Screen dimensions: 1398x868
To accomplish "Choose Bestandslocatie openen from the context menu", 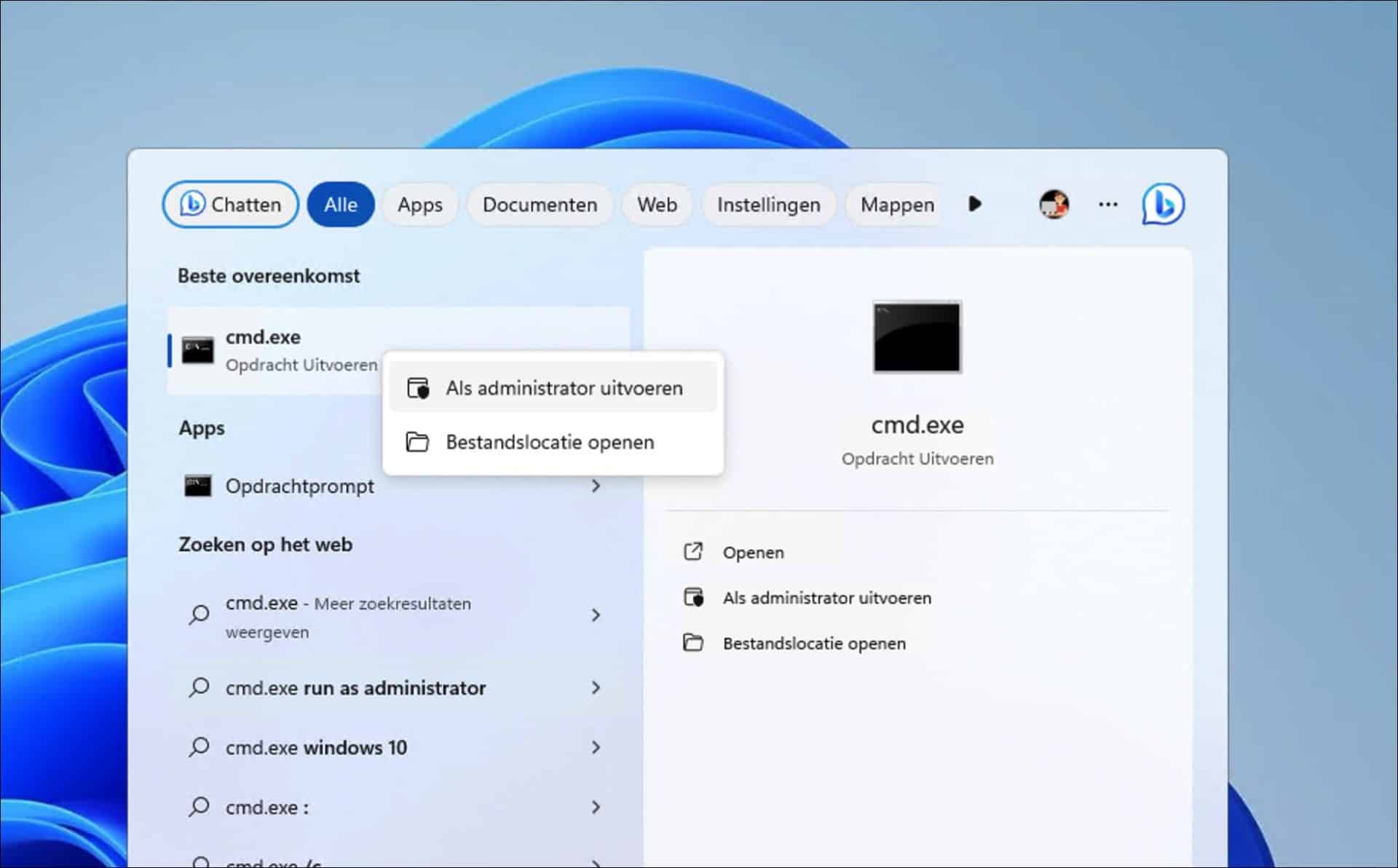I will (550, 441).
